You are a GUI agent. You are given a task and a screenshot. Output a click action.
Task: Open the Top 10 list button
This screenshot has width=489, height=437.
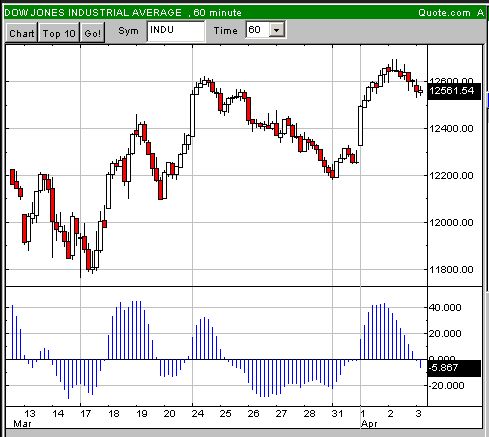click(59, 33)
